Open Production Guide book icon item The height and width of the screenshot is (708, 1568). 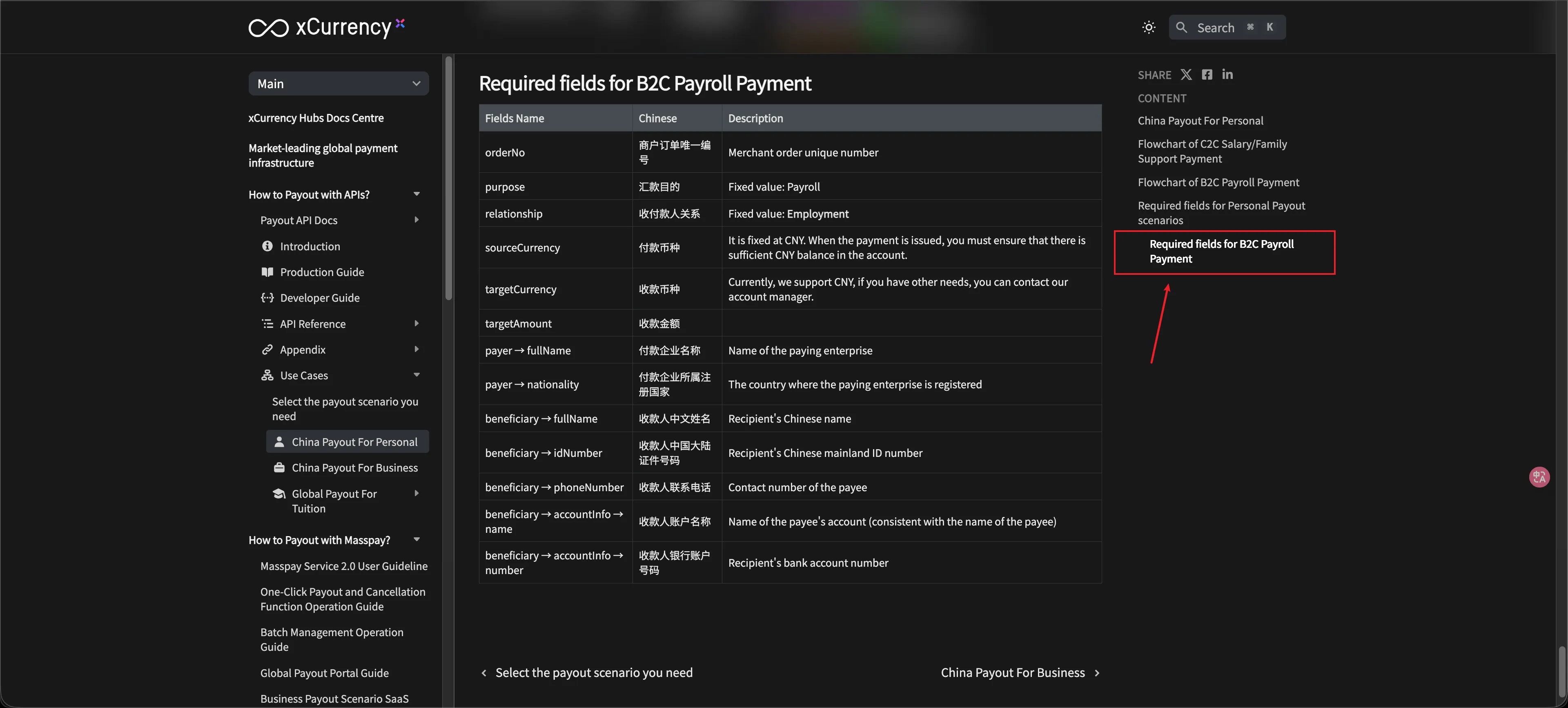point(321,272)
